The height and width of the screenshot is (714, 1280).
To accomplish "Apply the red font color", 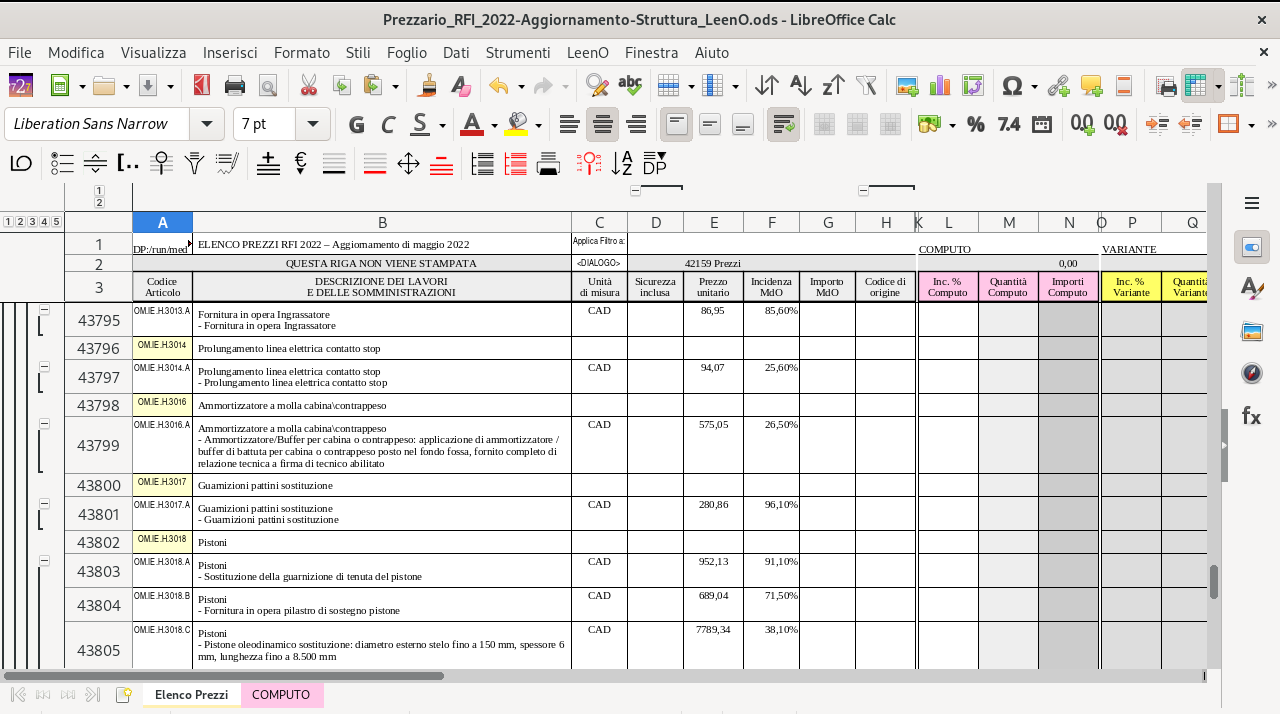I will (472, 124).
